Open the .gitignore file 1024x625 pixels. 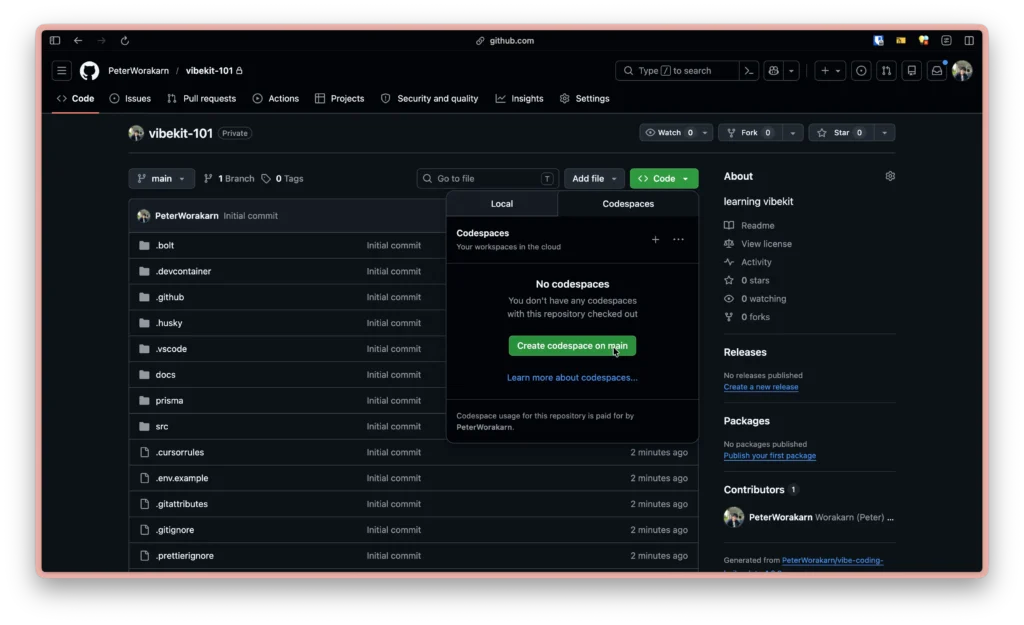click(x=174, y=530)
